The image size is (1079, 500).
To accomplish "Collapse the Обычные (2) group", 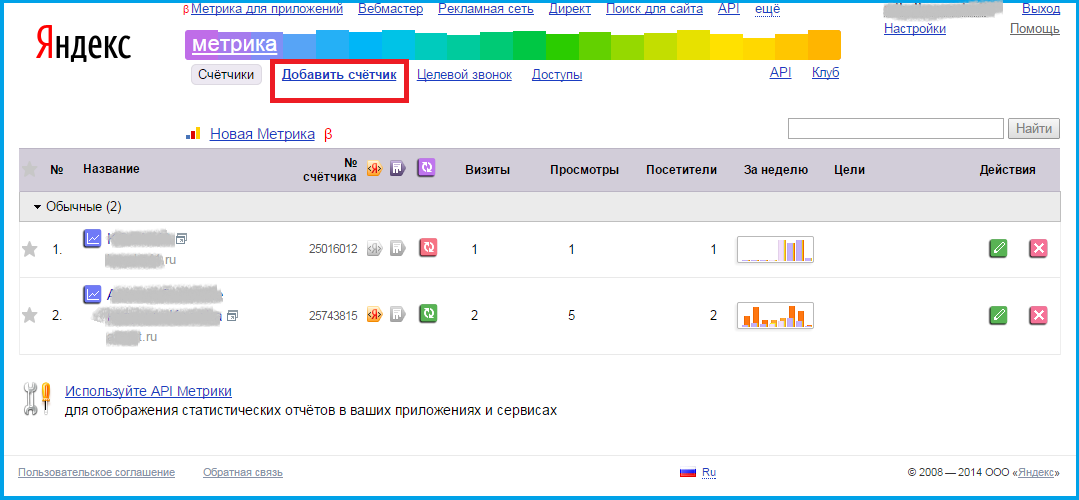I will coord(78,207).
